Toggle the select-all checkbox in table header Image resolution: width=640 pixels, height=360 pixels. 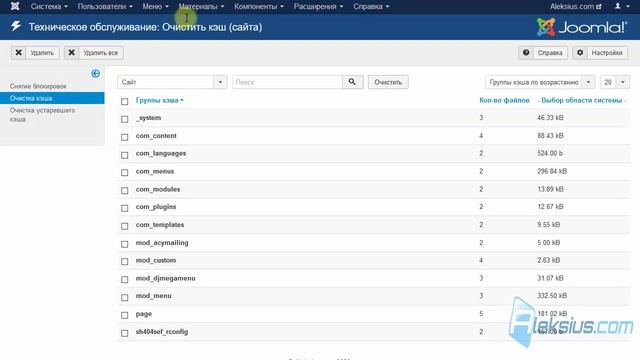pos(124,101)
